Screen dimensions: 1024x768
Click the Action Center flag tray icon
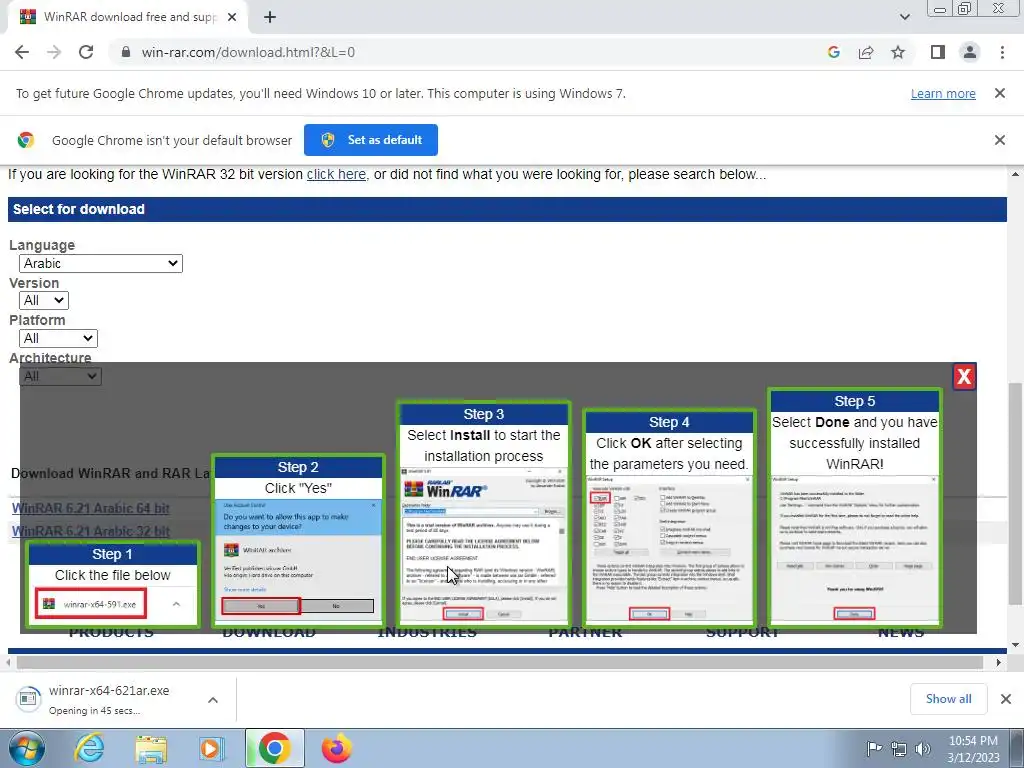[x=874, y=748]
